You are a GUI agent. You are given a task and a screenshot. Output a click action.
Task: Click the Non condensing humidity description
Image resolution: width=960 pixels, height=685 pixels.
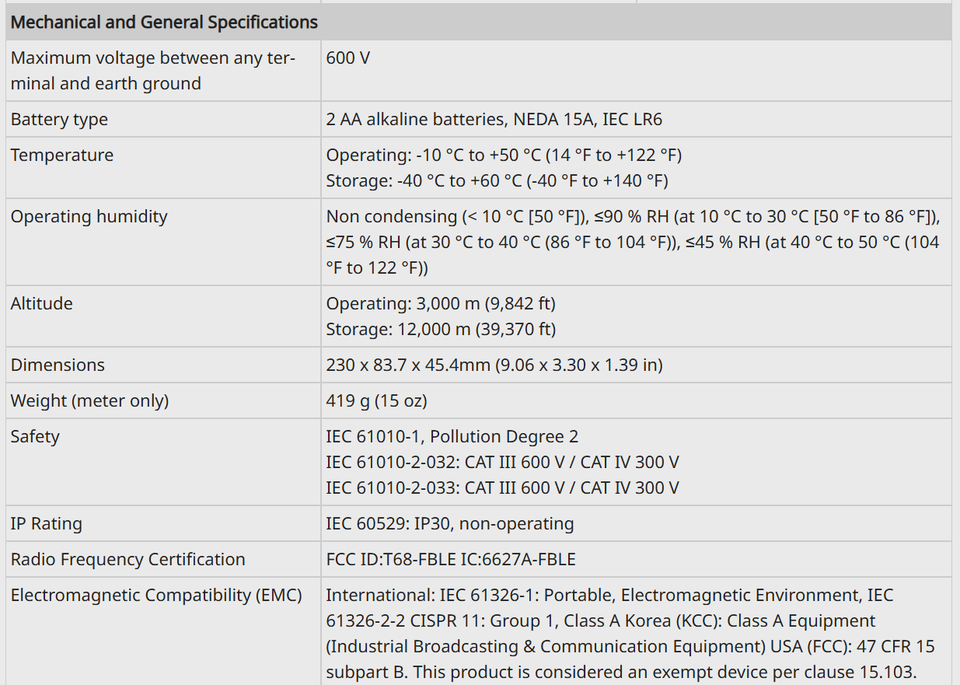[x=632, y=242]
